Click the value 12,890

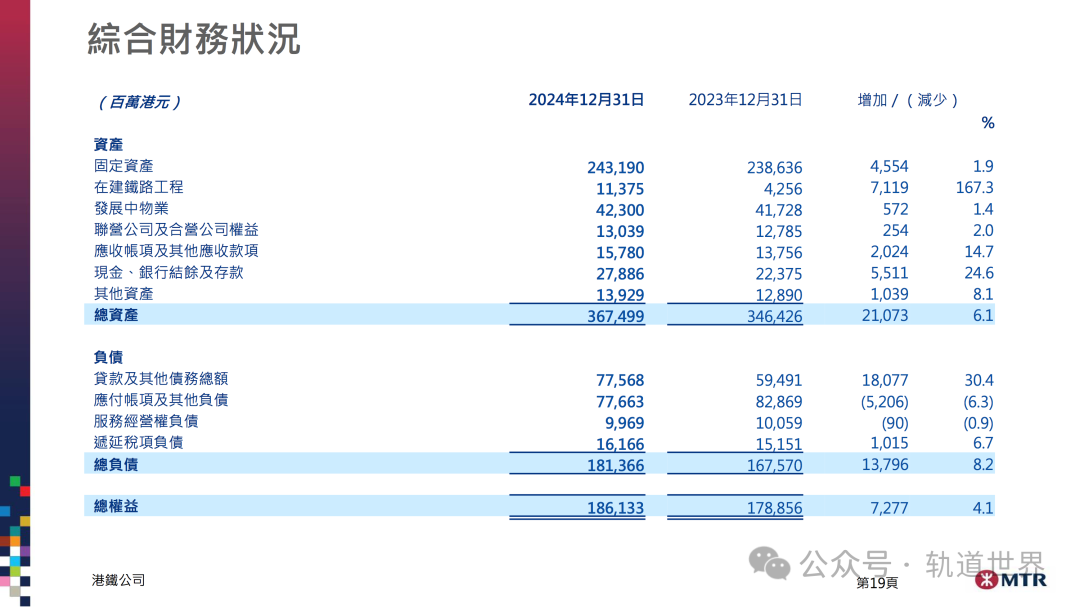[778, 295]
